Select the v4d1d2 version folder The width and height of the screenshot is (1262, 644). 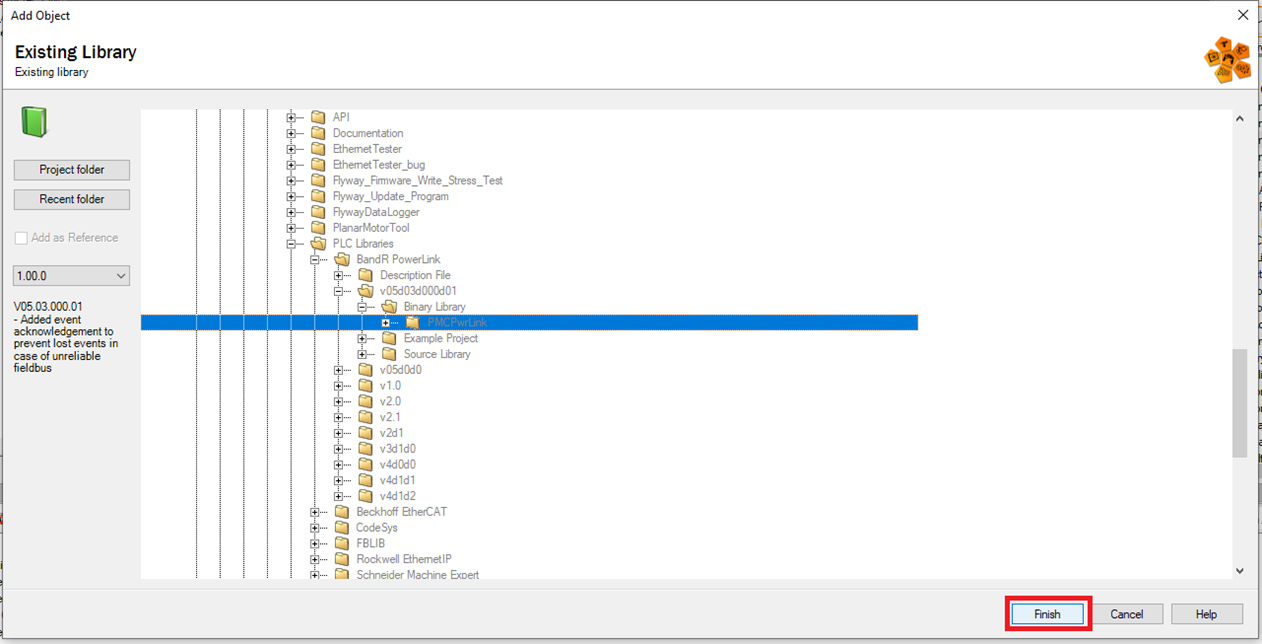pyautogui.click(x=397, y=496)
